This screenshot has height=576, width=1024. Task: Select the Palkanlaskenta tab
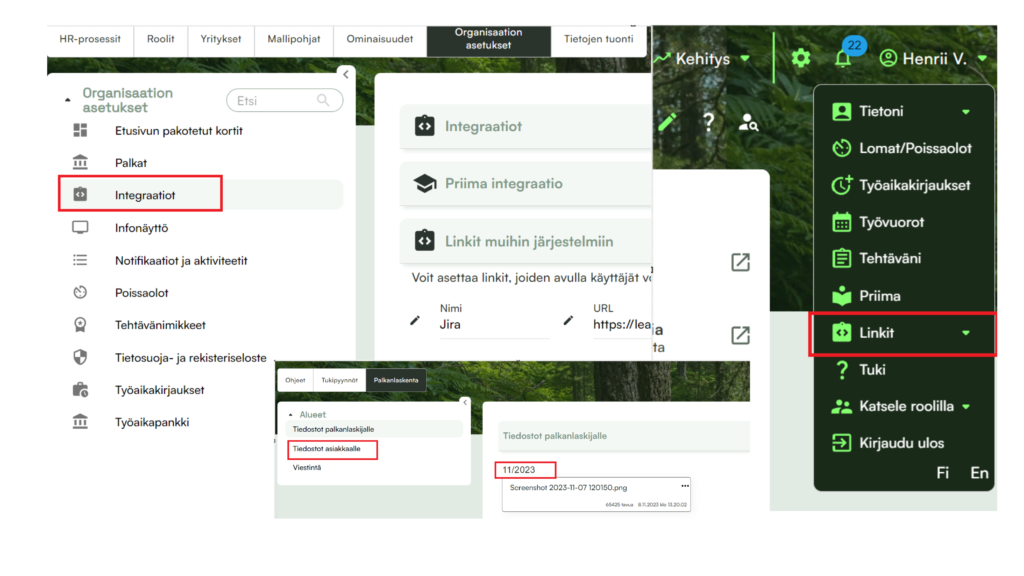pyautogui.click(x=396, y=380)
